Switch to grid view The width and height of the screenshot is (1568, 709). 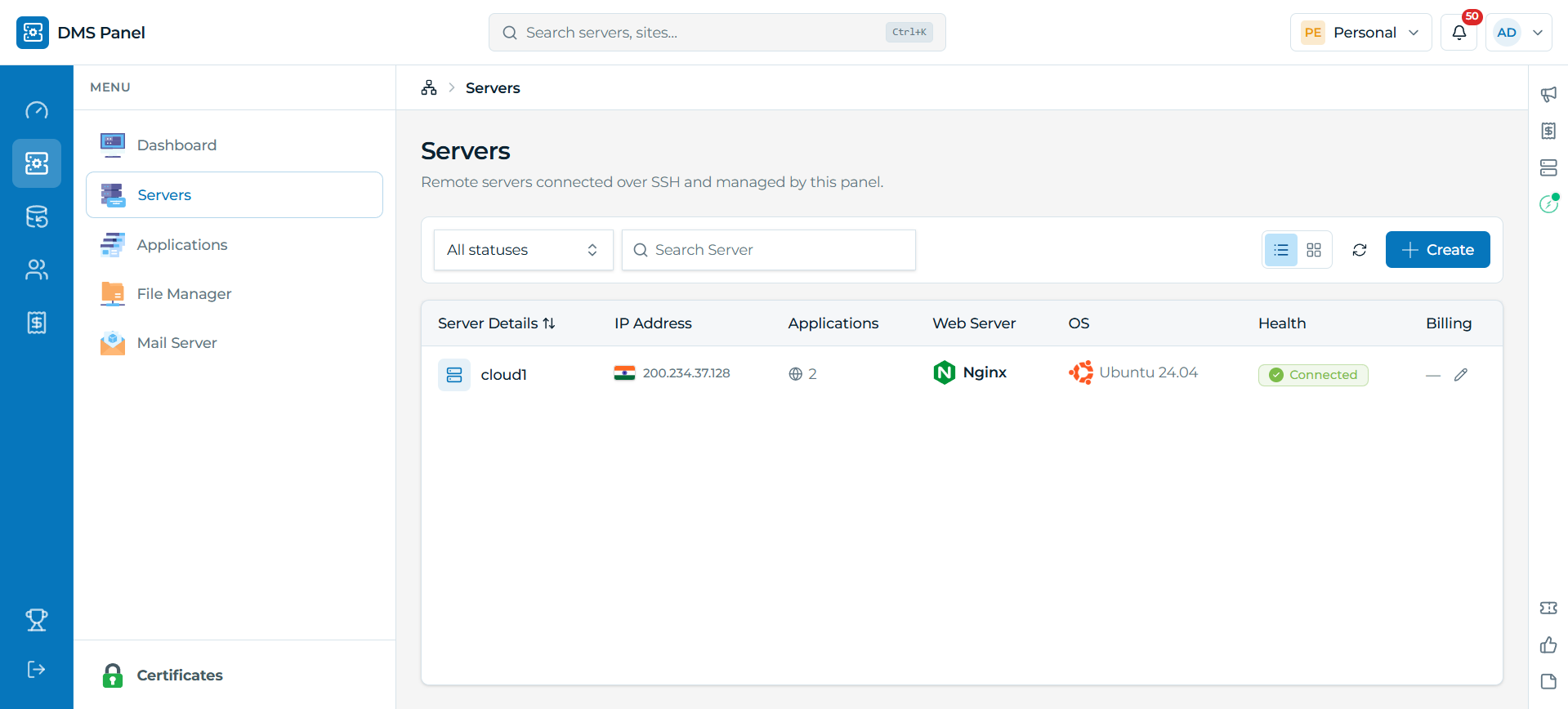(1314, 250)
